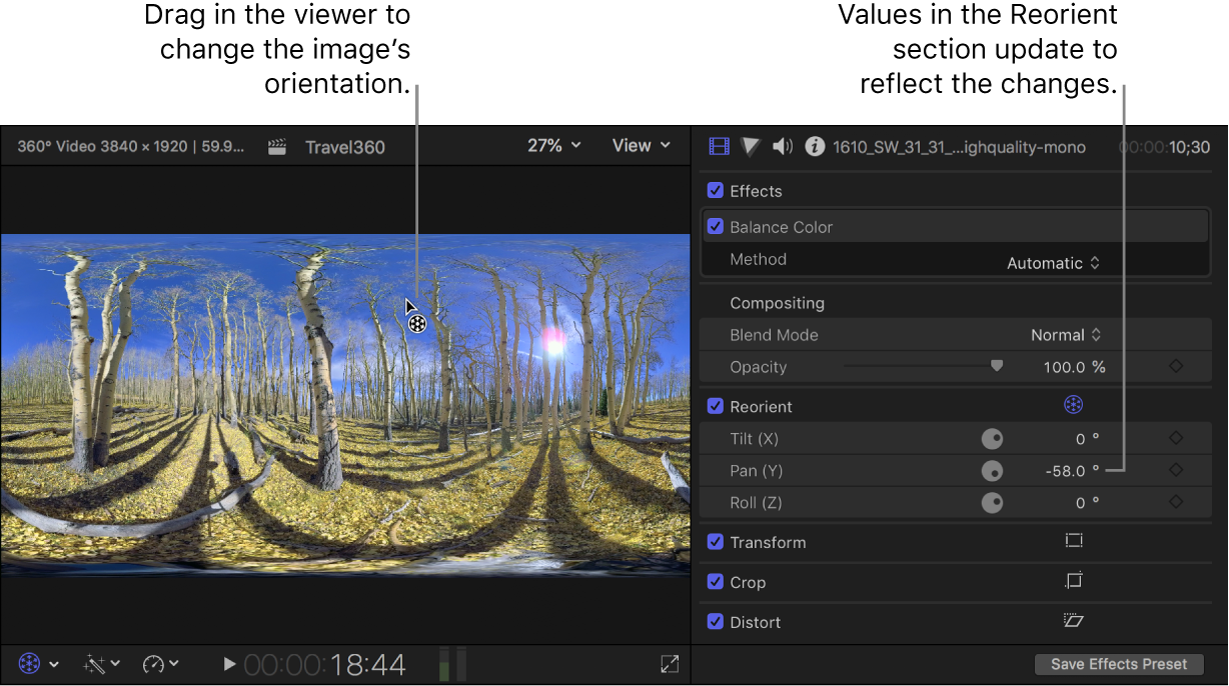Enable the Balance Color checkbox

pos(715,226)
